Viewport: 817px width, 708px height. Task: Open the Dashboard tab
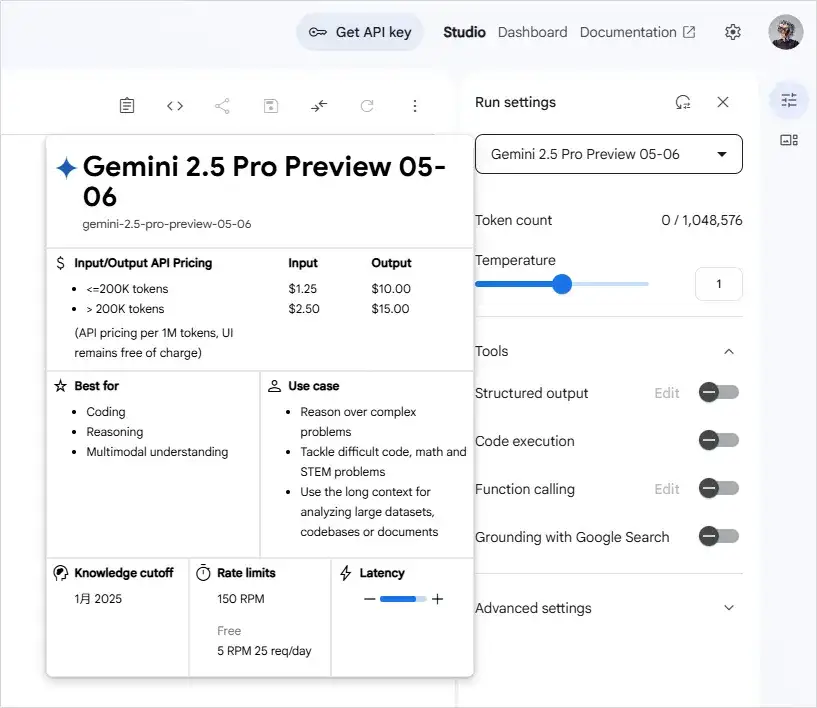coord(533,32)
